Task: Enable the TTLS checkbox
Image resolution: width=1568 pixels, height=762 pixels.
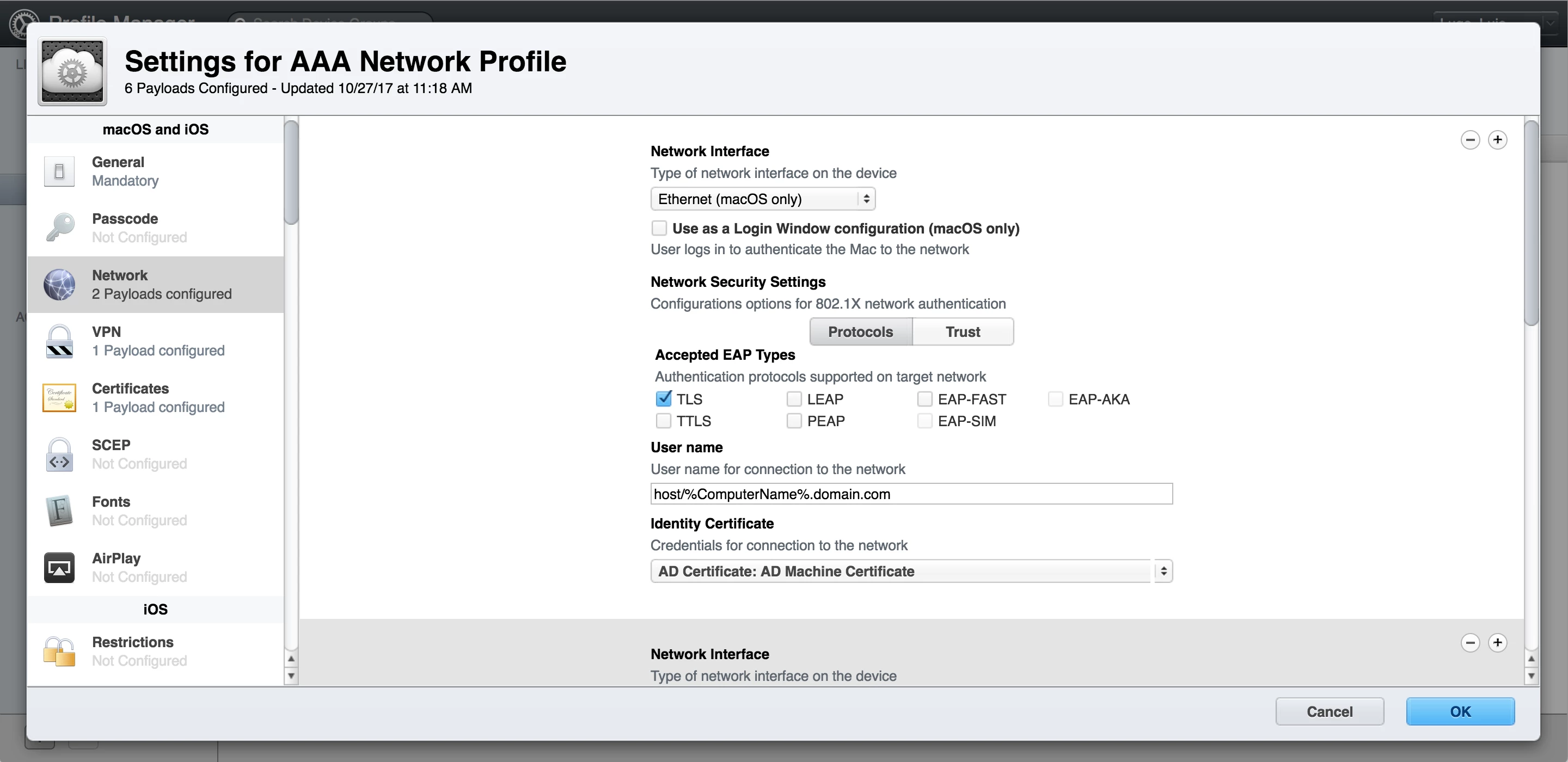Action: [664, 421]
